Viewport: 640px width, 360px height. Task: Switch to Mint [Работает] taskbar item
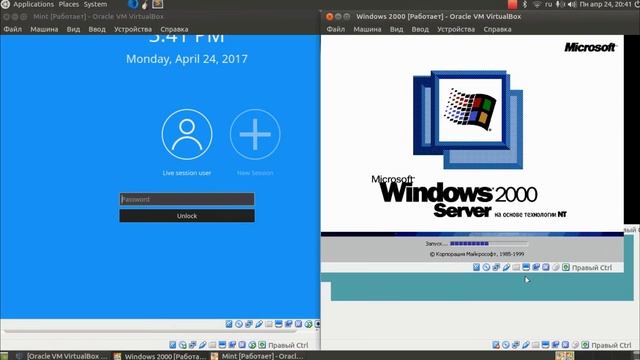click(258, 356)
